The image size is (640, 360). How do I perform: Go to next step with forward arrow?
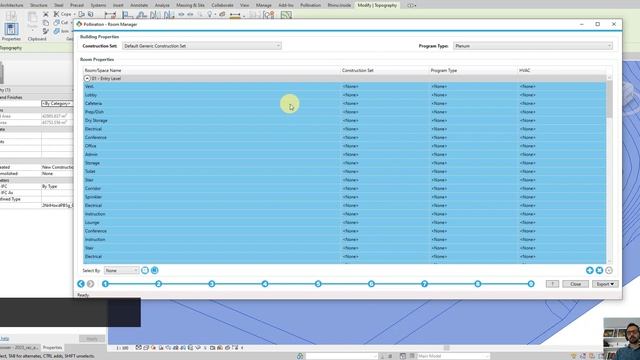[91, 284]
